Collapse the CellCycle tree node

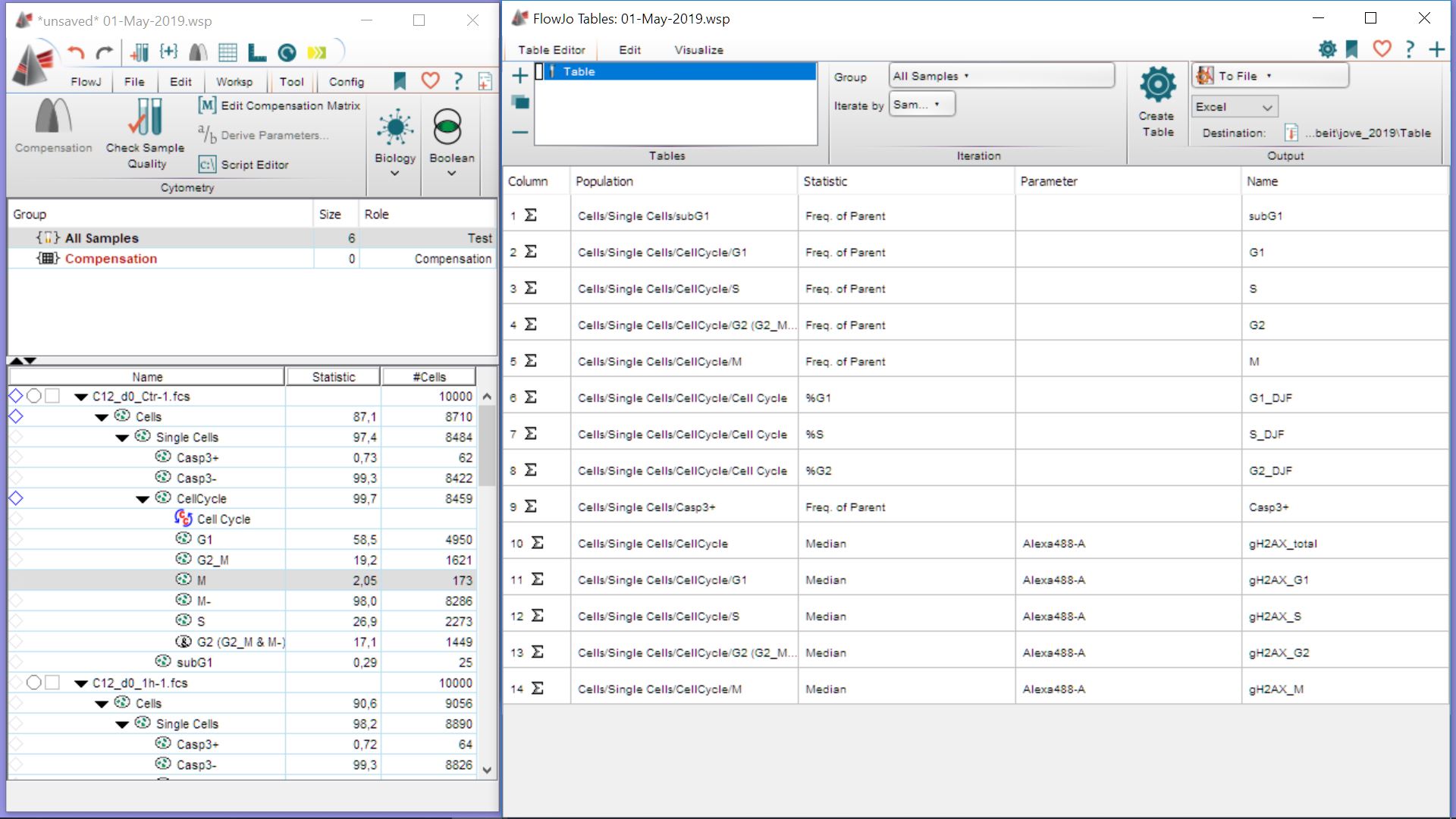pos(143,499)
